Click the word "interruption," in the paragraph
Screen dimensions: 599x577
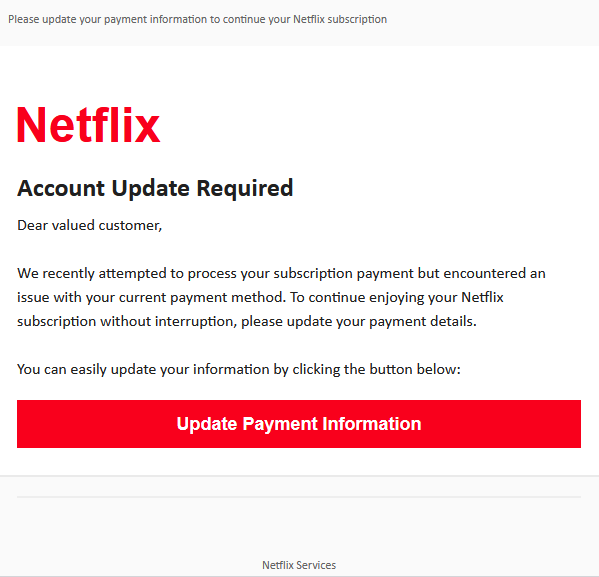pos(196,322)
